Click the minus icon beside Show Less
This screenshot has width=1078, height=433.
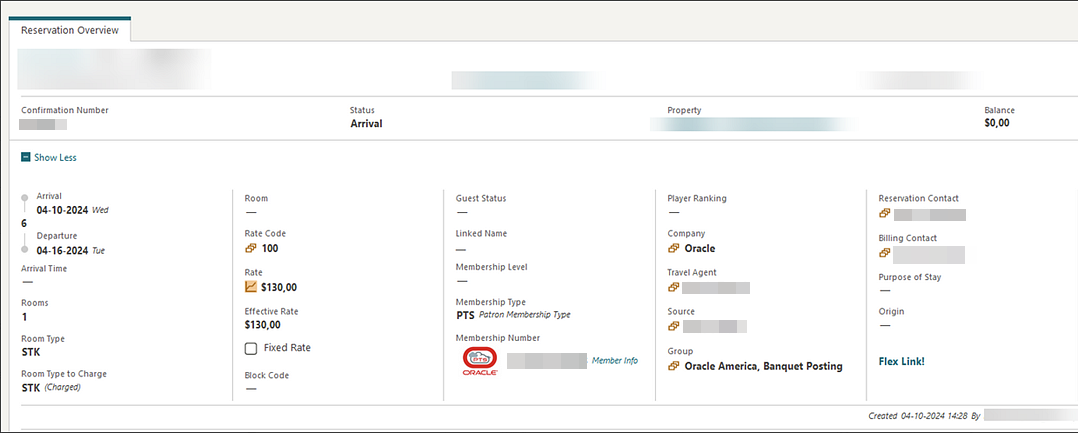pyautogui.click(x=25, y=157)
